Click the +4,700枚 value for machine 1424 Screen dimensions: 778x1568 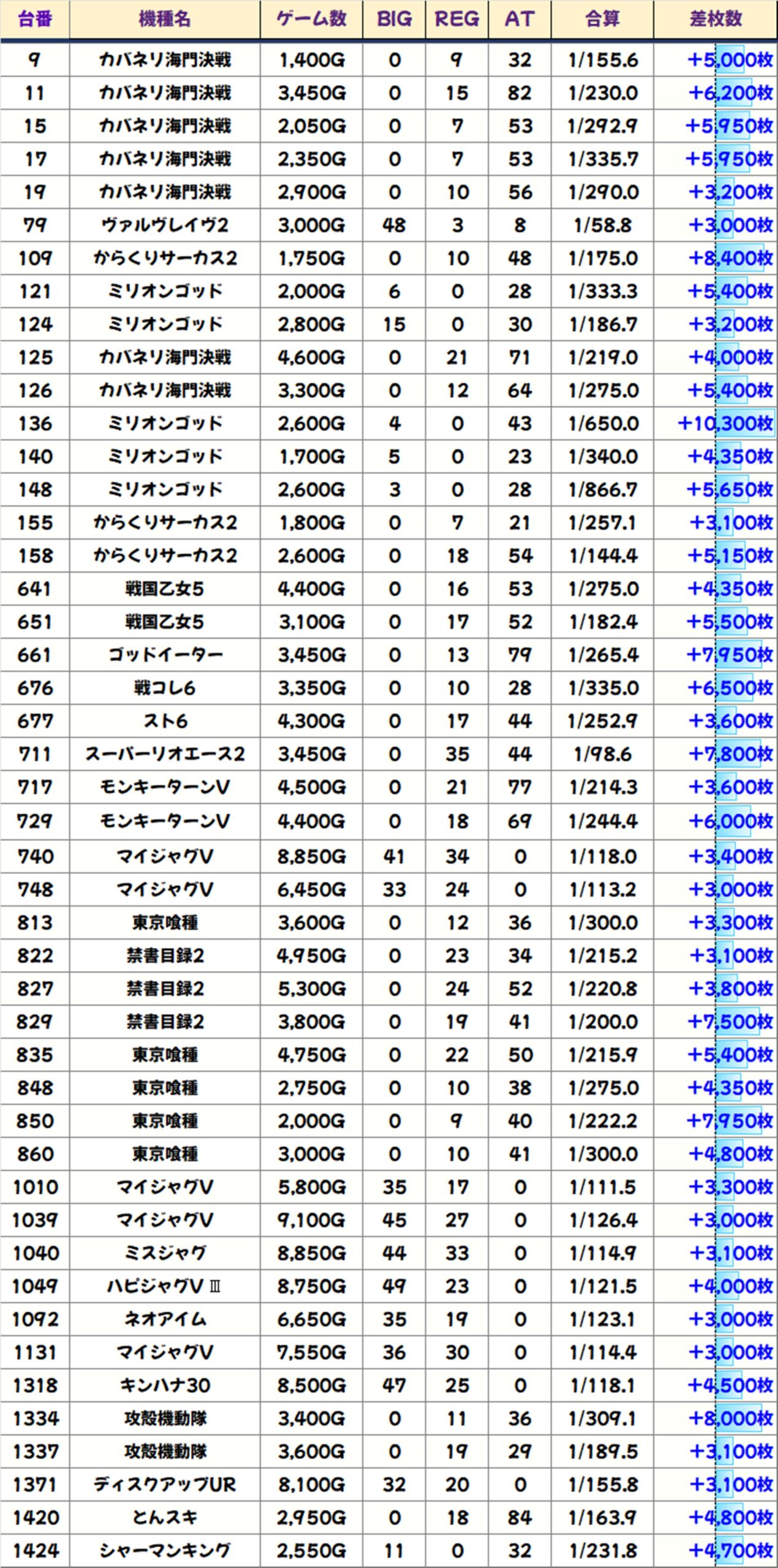point(730,1551)
